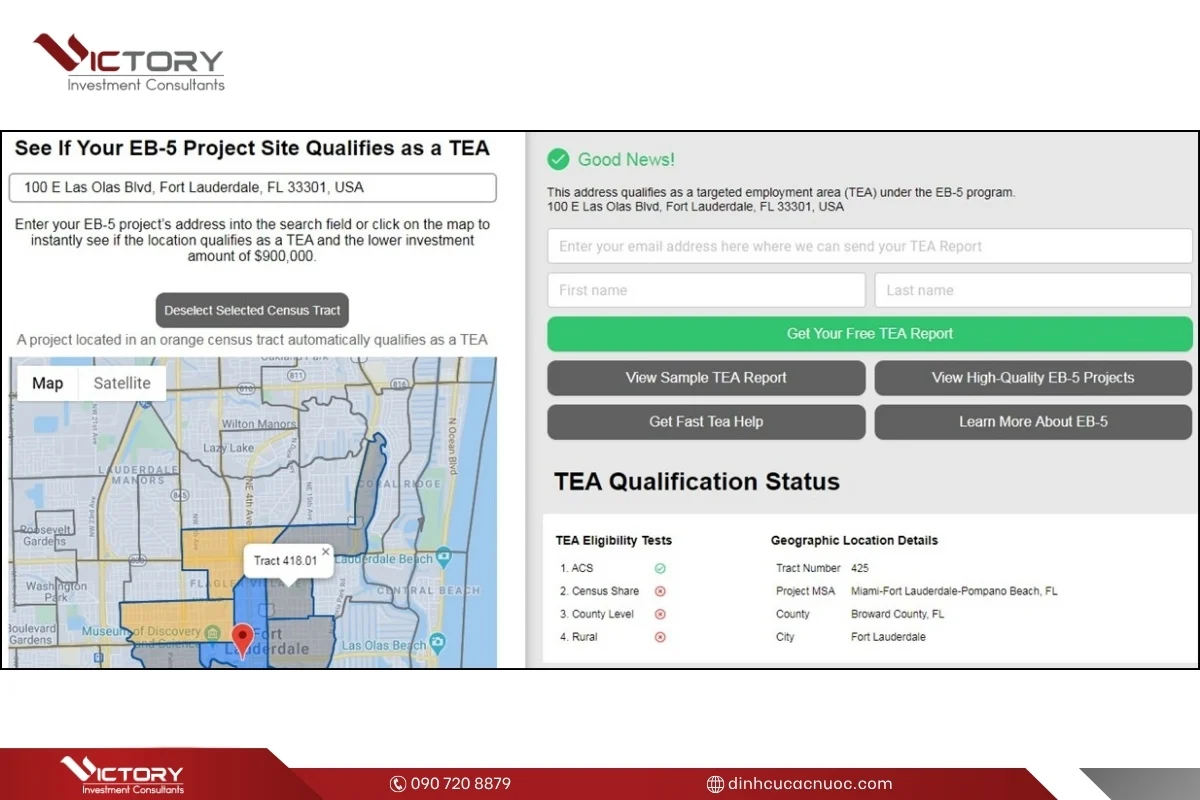The image size is (1200, 800).
Task: Click the Las Olas Beach camera marker
Action: [x=436, y=641]
